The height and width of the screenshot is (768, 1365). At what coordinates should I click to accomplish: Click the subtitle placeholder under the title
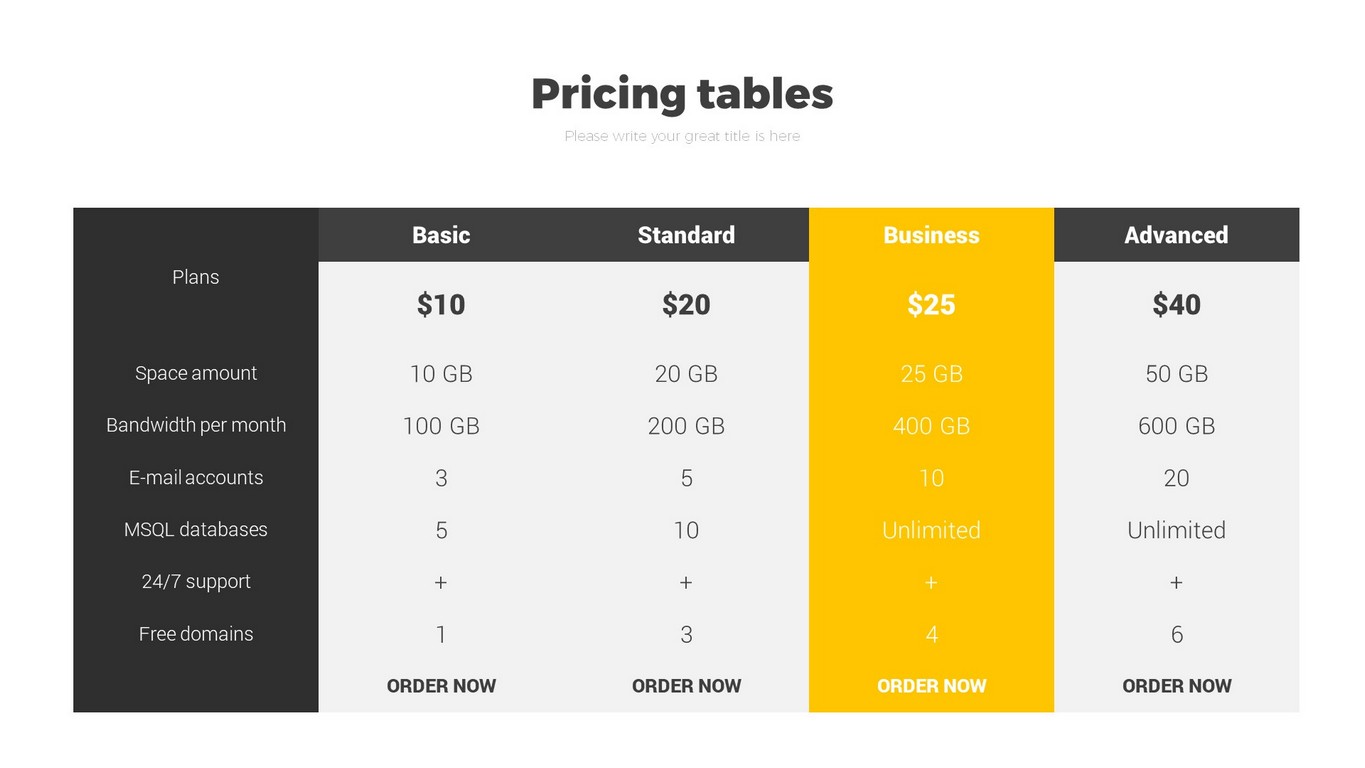tap(682, 136)
